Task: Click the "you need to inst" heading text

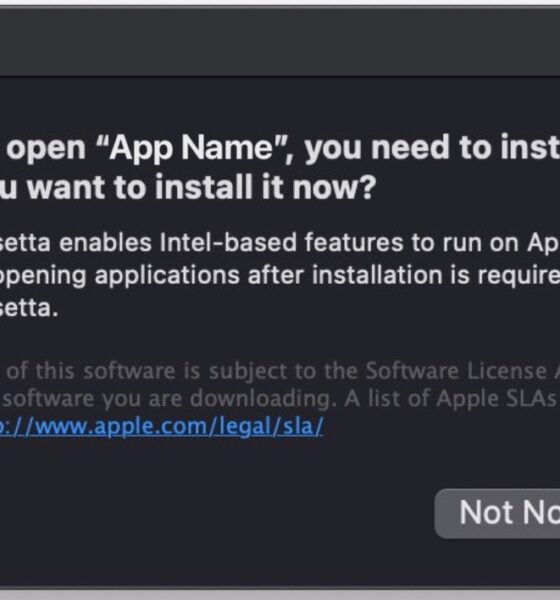Action: [x=432, y=148]
